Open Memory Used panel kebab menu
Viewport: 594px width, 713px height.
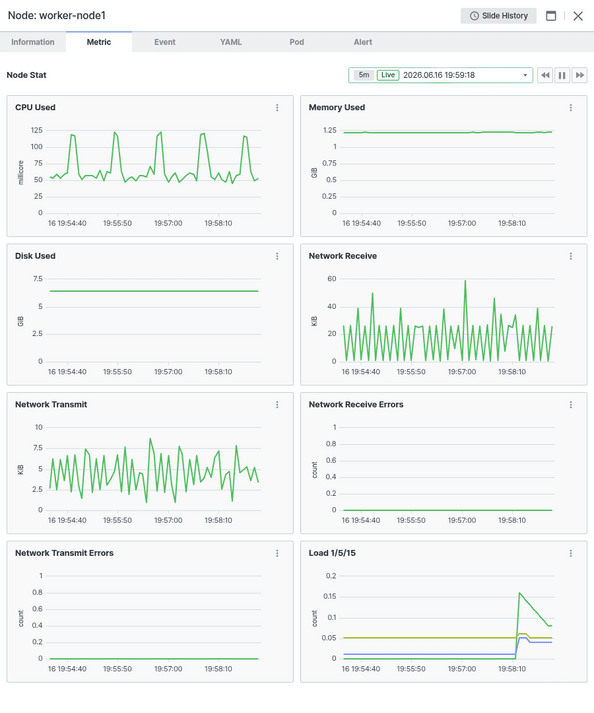pyautogui.click(x=571, y=108)
